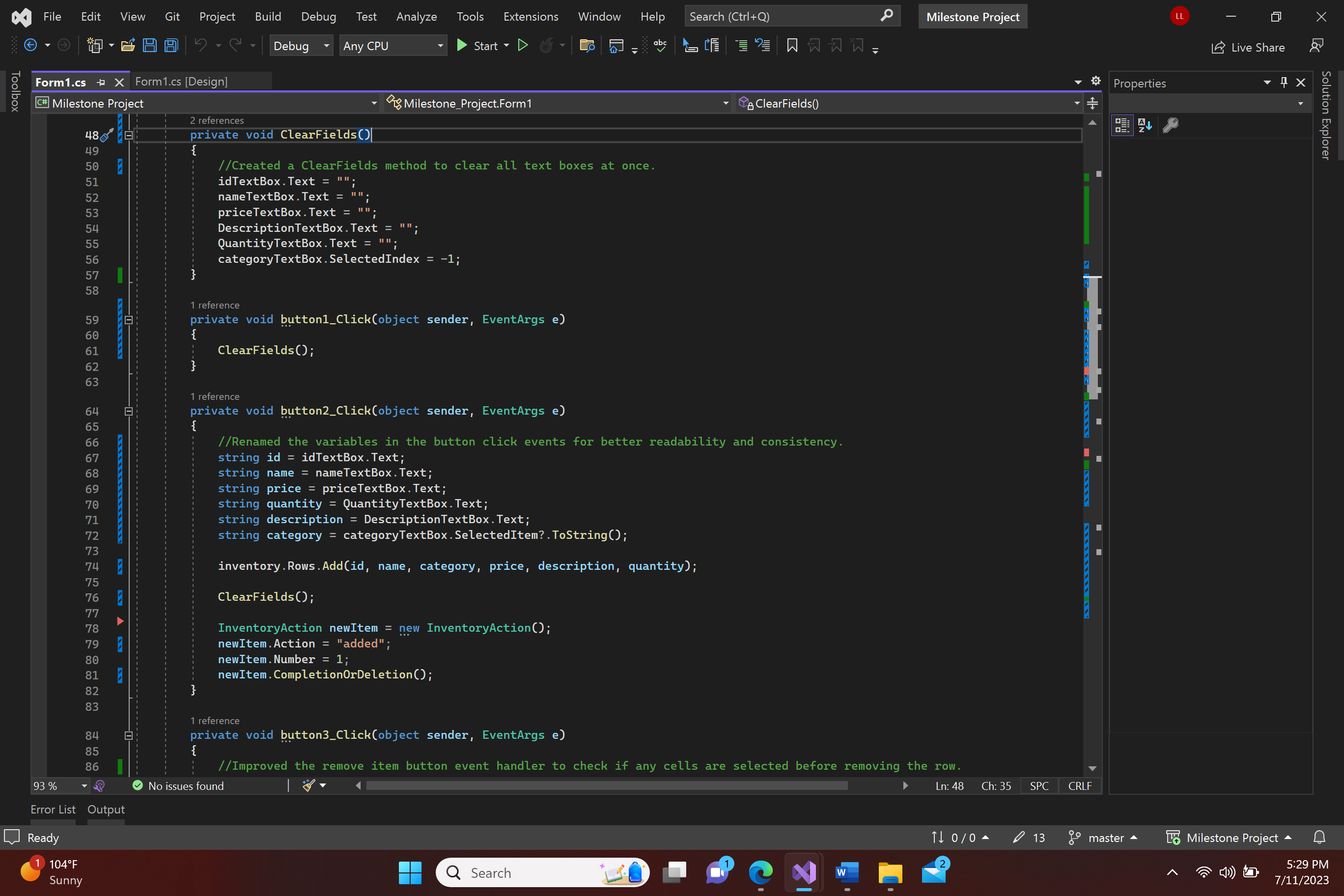Open the 93 % zoom dropdown
1344x896 pixels.
pyautogui.click(x=60, y=785)
